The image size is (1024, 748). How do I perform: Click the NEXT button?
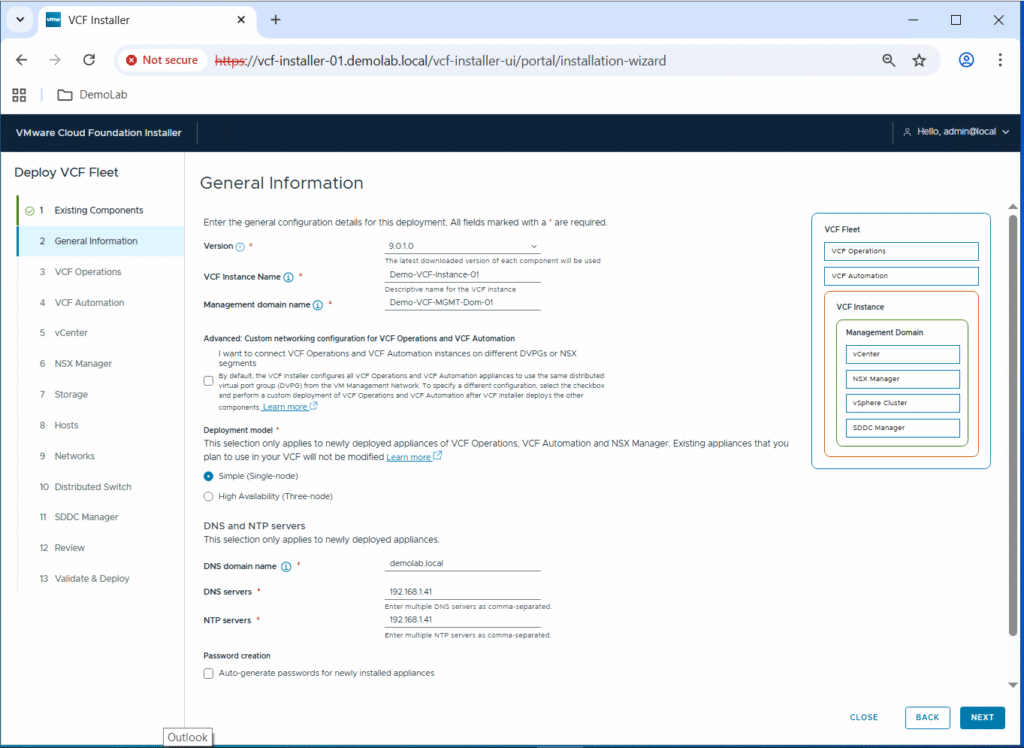[982, 717]
